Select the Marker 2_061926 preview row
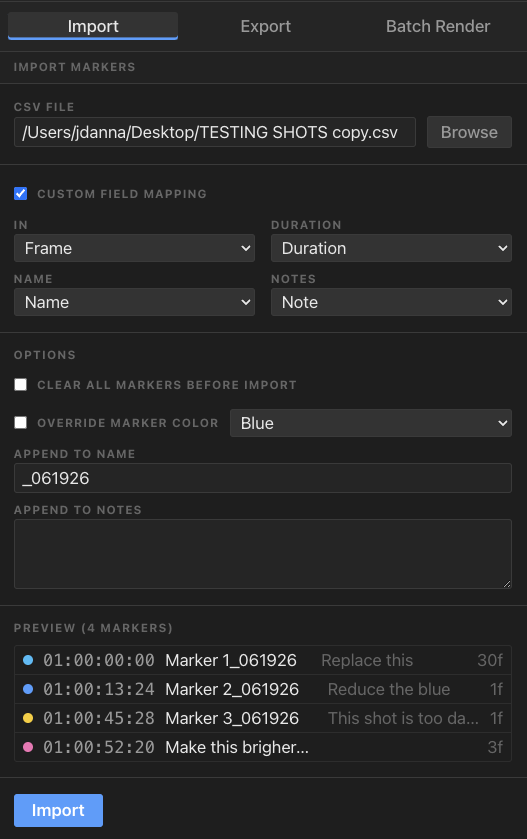527x839 pixels. click(x=263, y=689)
